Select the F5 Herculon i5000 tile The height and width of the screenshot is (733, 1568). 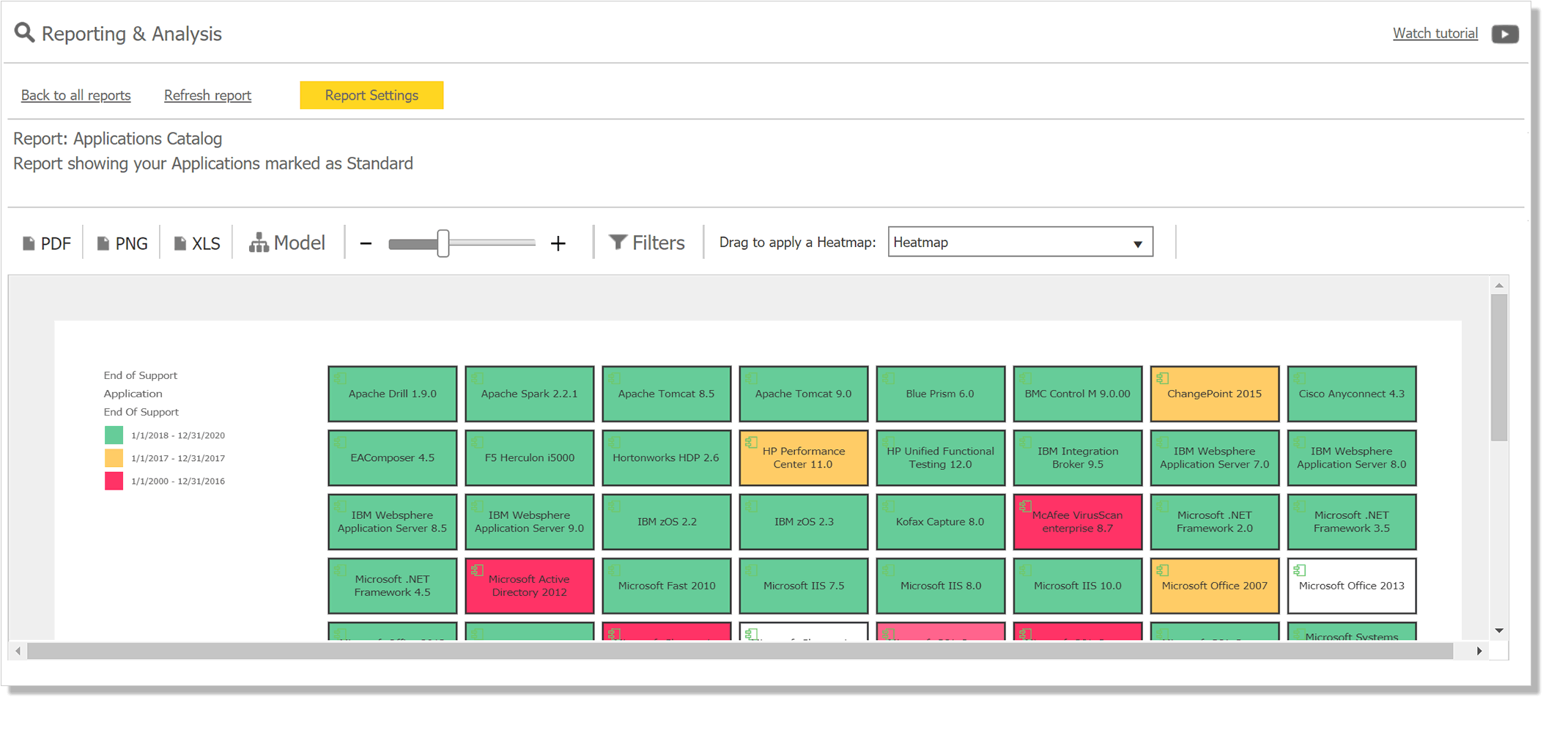click(x=529, y=457)
